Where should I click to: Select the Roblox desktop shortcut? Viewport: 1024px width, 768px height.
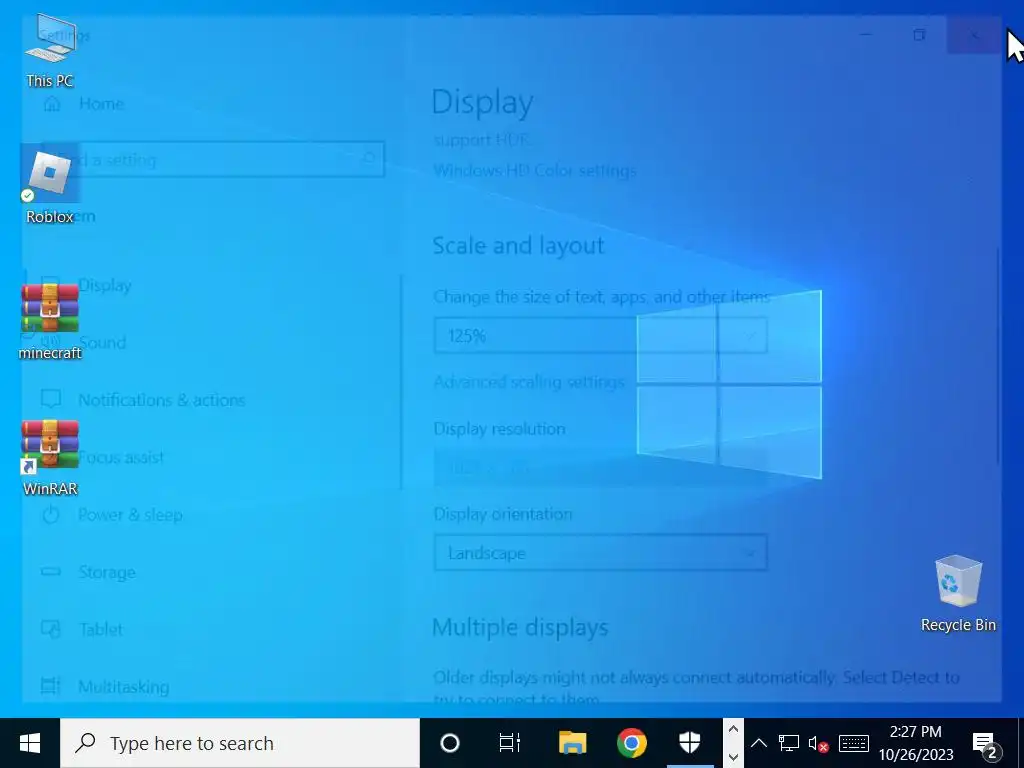[x=50, y=186]
